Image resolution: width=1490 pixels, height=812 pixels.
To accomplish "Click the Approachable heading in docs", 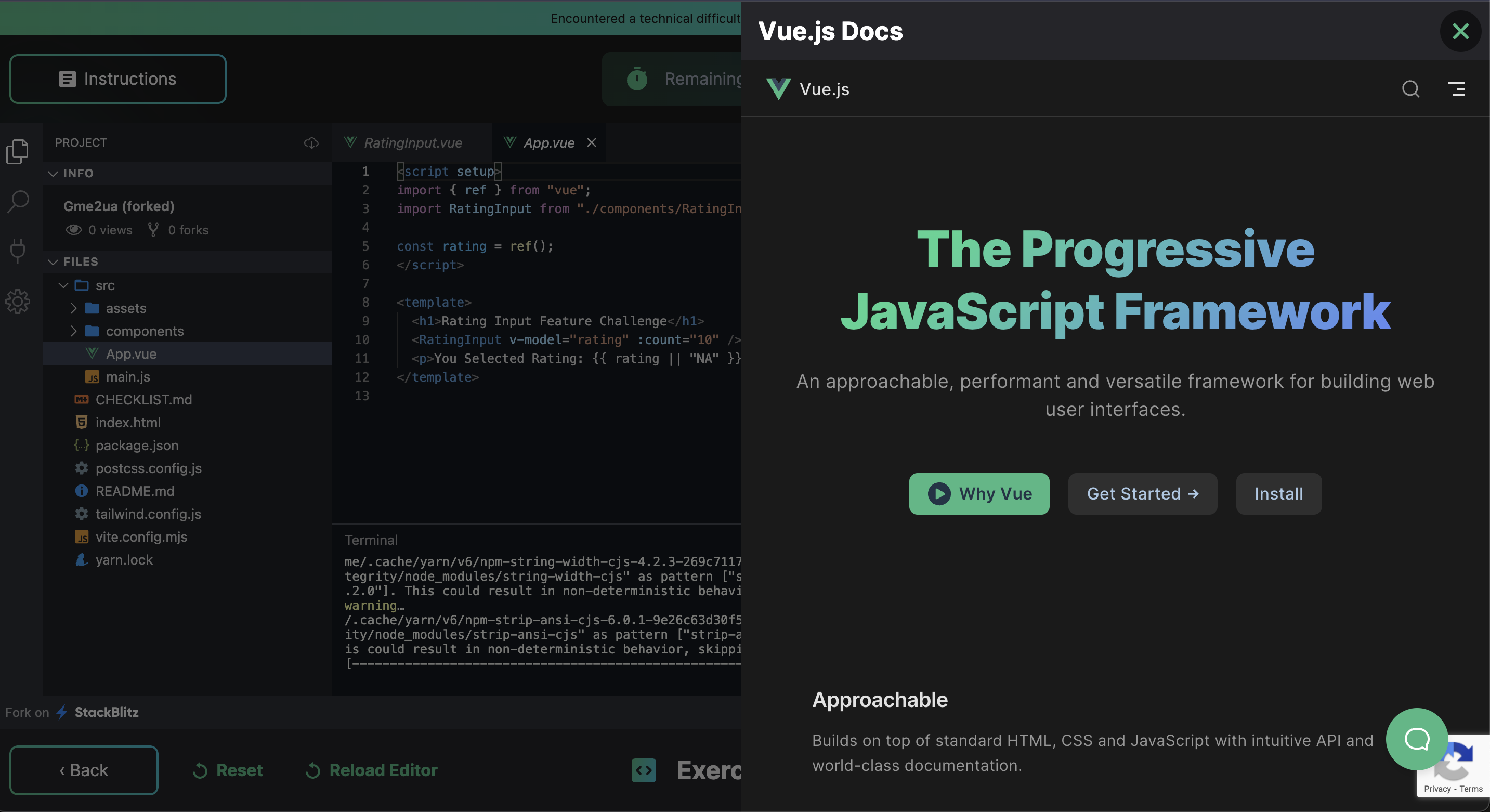I will pos(880,700).
